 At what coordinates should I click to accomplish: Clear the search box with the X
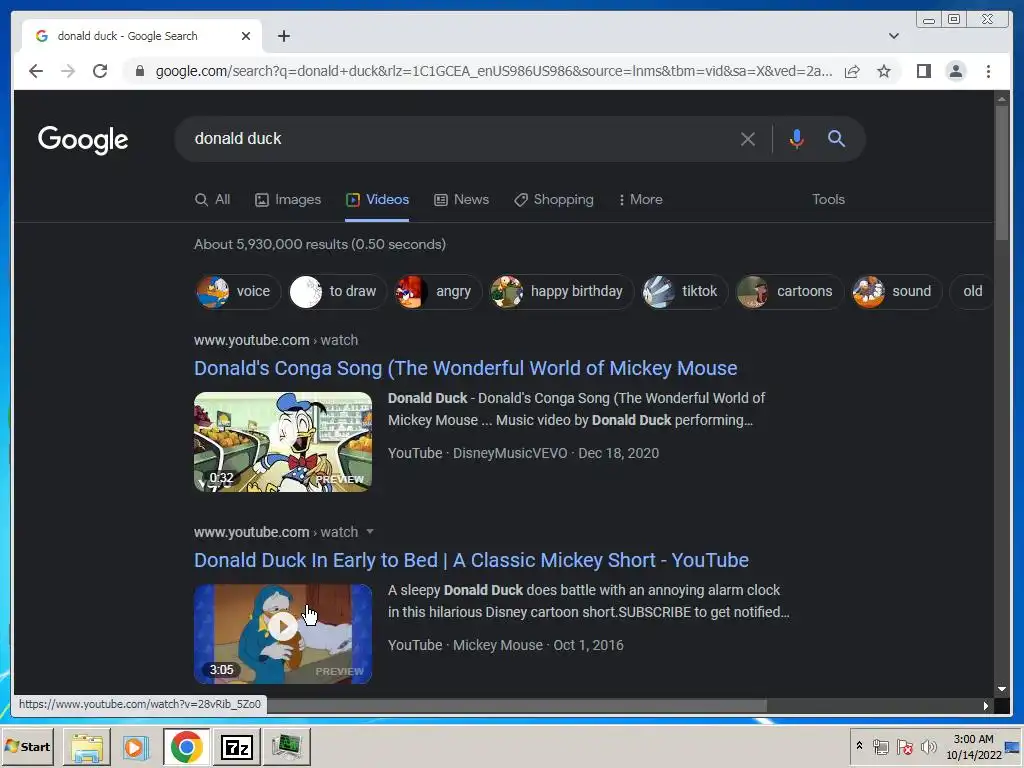point(748,138)
